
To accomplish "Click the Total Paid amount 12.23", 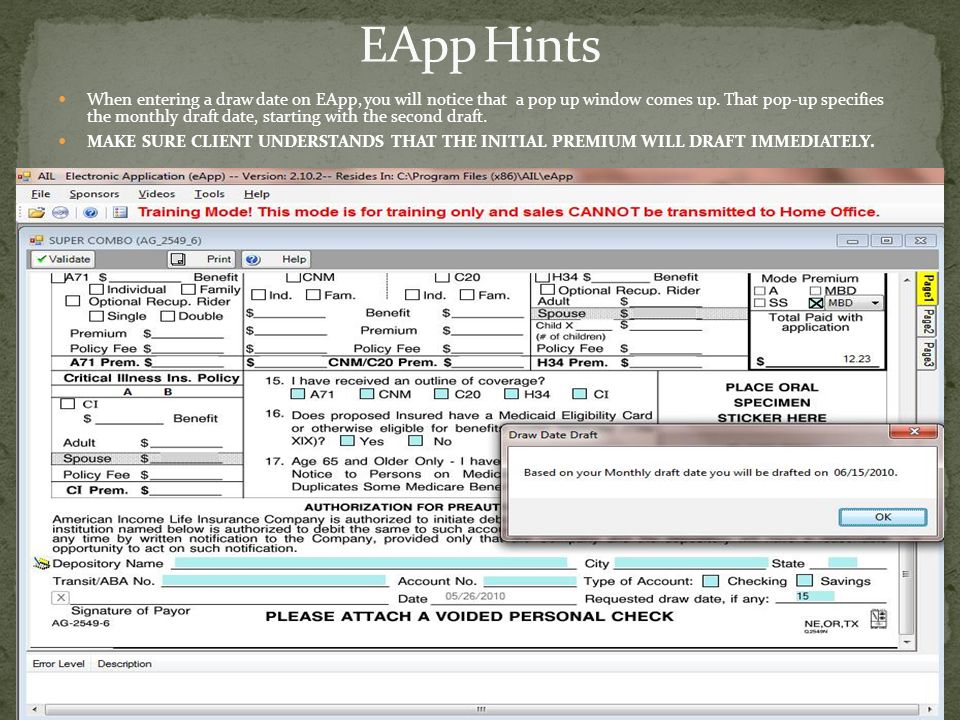I will tap(857, 359).
